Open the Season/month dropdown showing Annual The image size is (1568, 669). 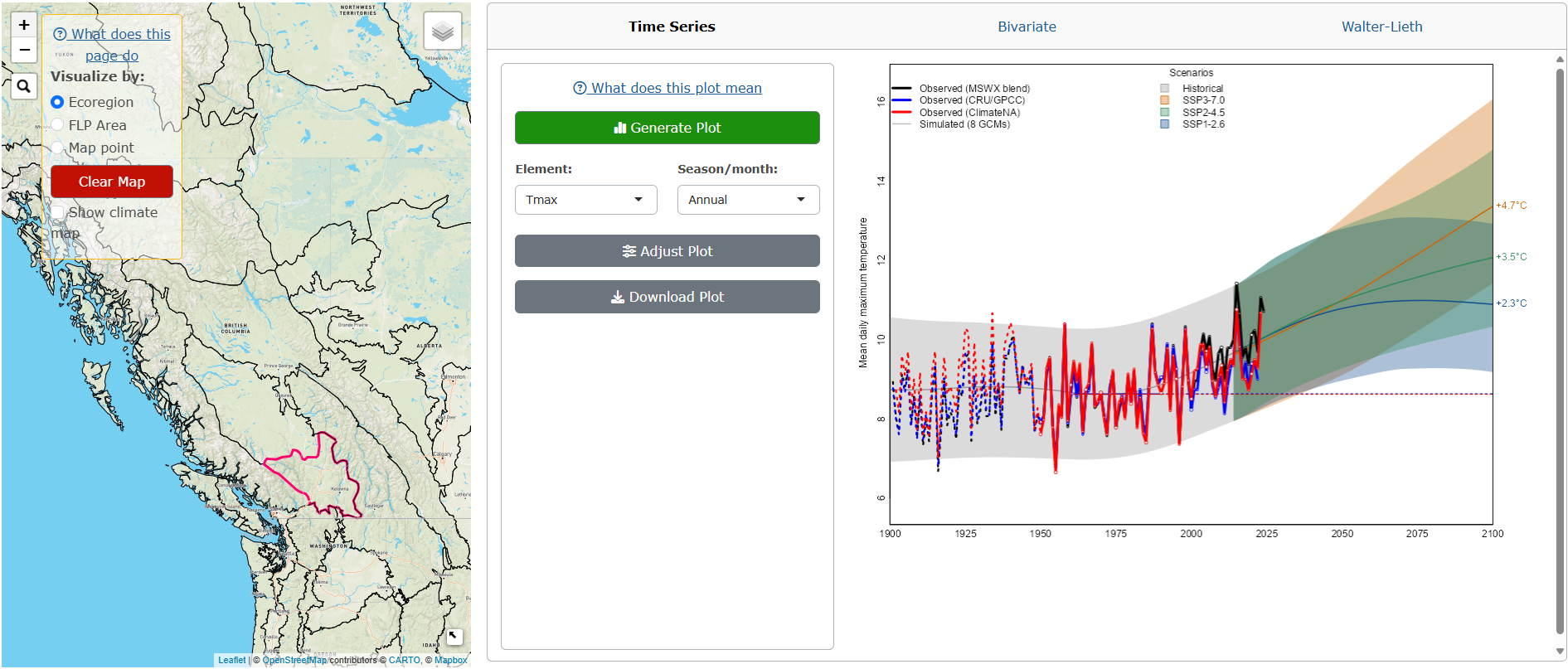[749, 200]
